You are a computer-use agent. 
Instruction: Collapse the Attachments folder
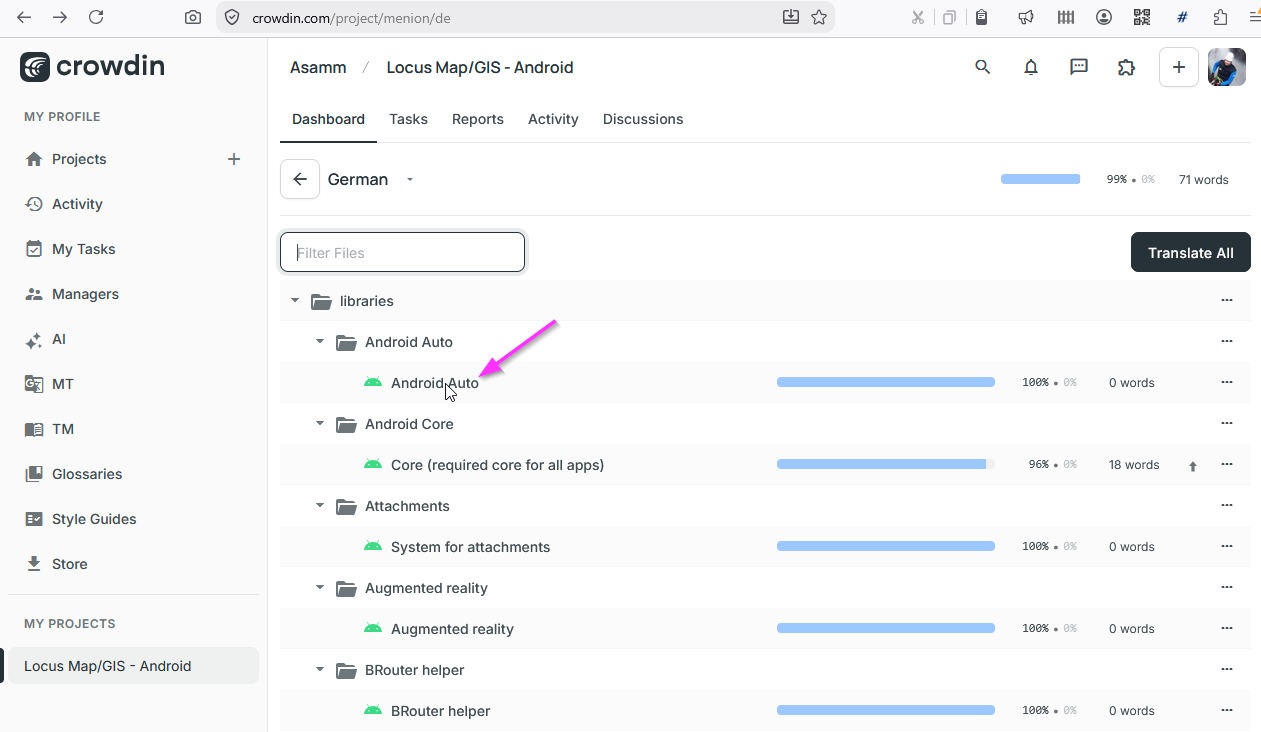click(320, 506)
